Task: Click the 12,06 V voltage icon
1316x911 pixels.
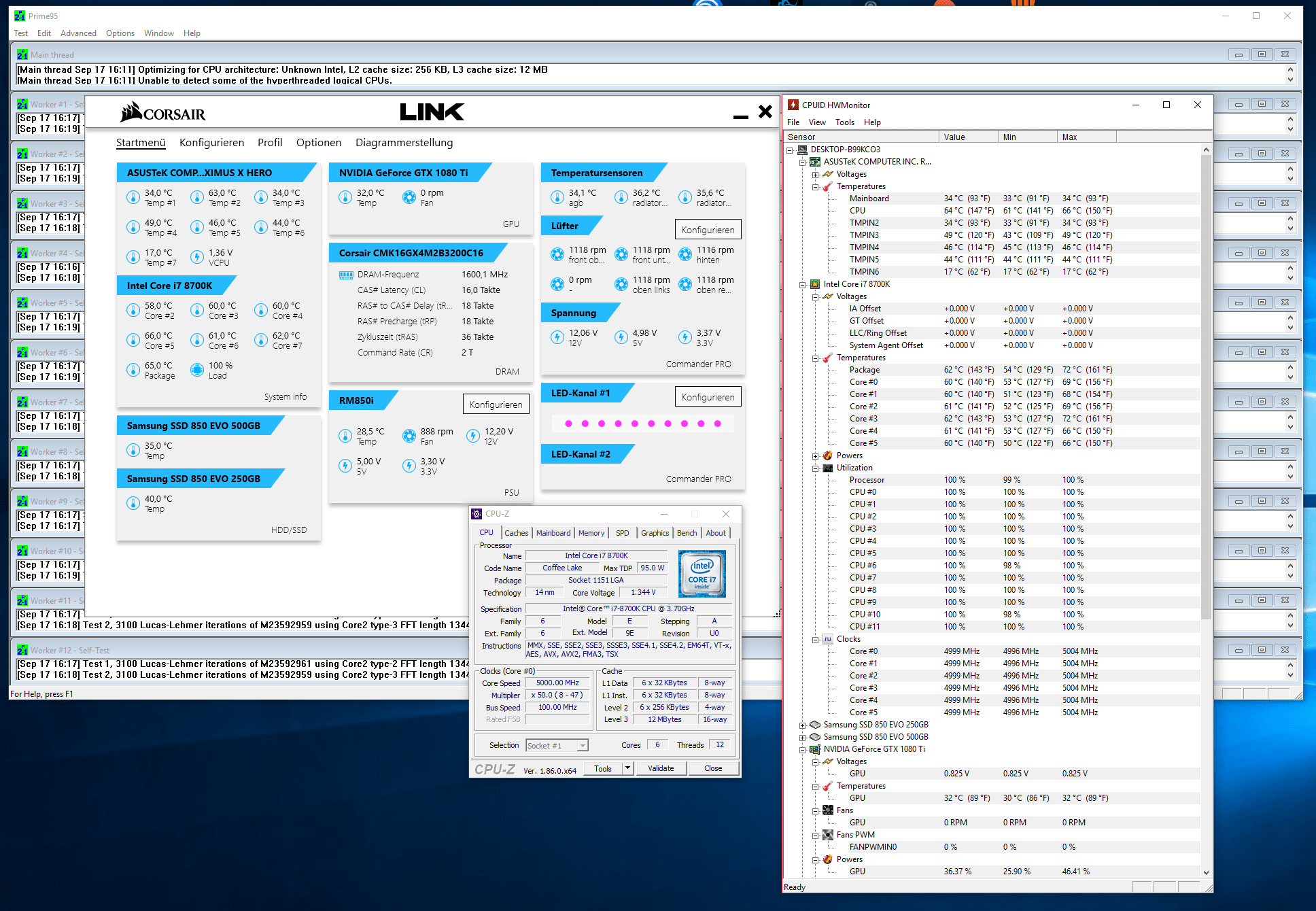Action: tap(557, 337)
